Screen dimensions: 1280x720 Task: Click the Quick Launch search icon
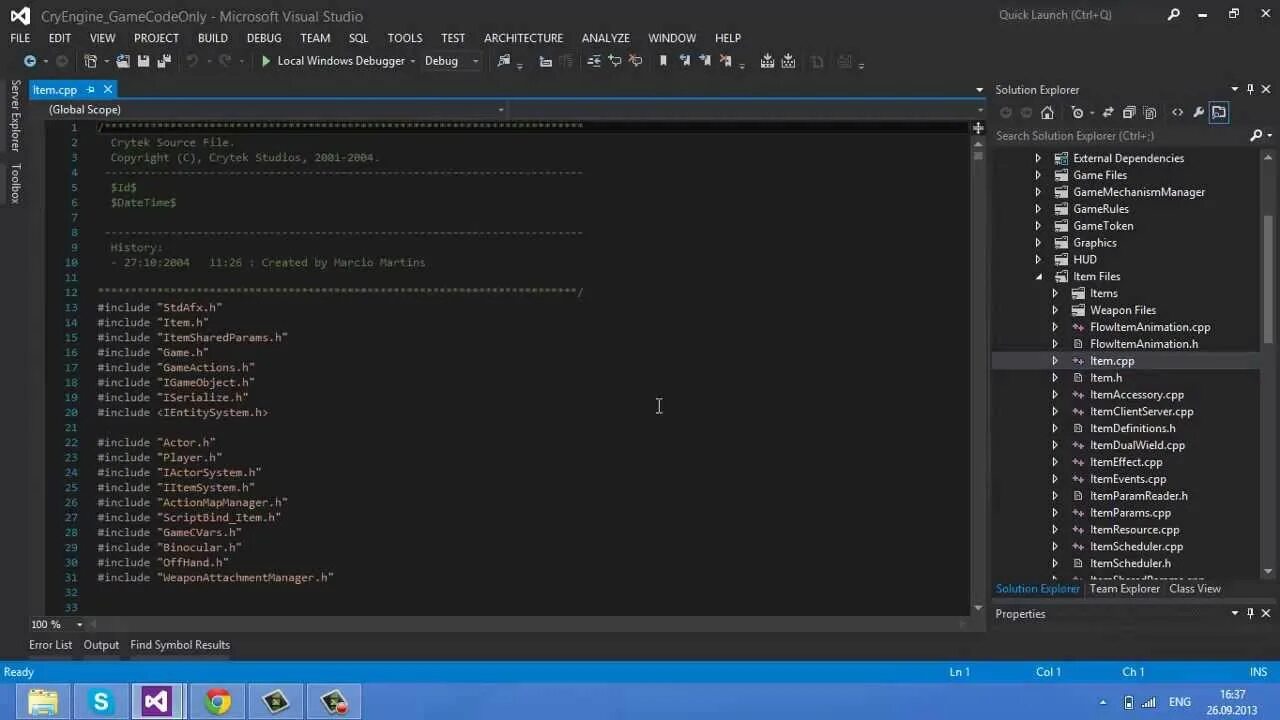click(x=1175, y=15)
